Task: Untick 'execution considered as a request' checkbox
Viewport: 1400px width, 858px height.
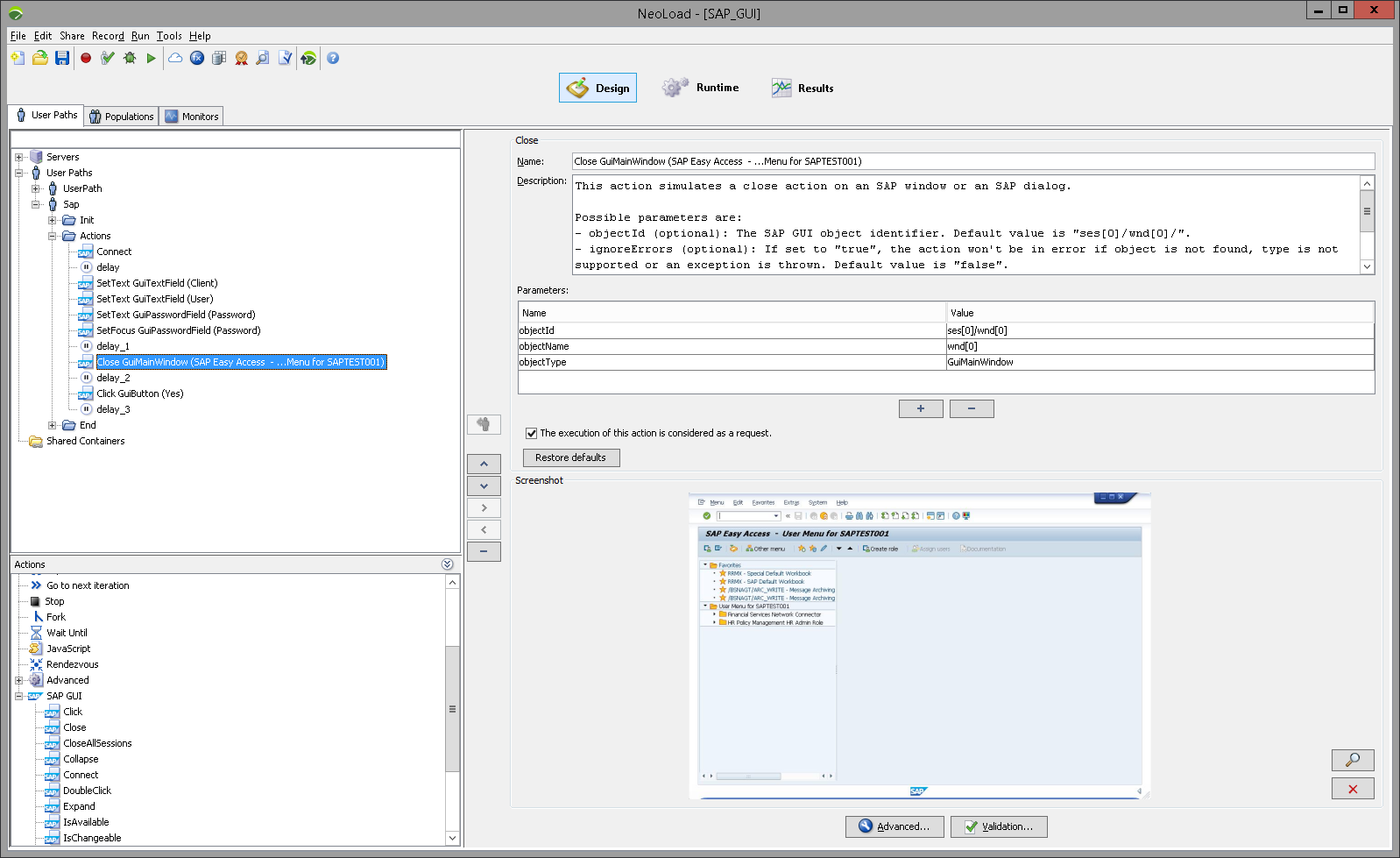Action: point(531,433)
